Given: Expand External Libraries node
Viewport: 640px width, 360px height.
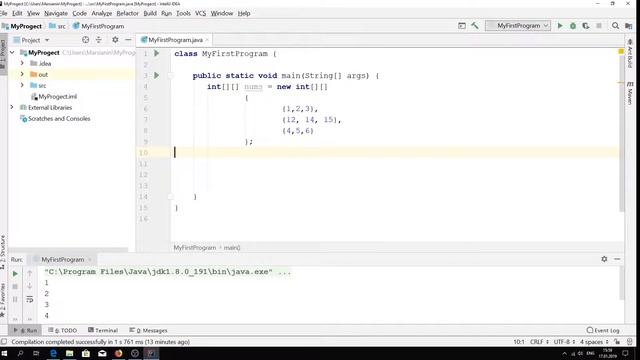Looking at the screenshot, I should click(12, 107).
